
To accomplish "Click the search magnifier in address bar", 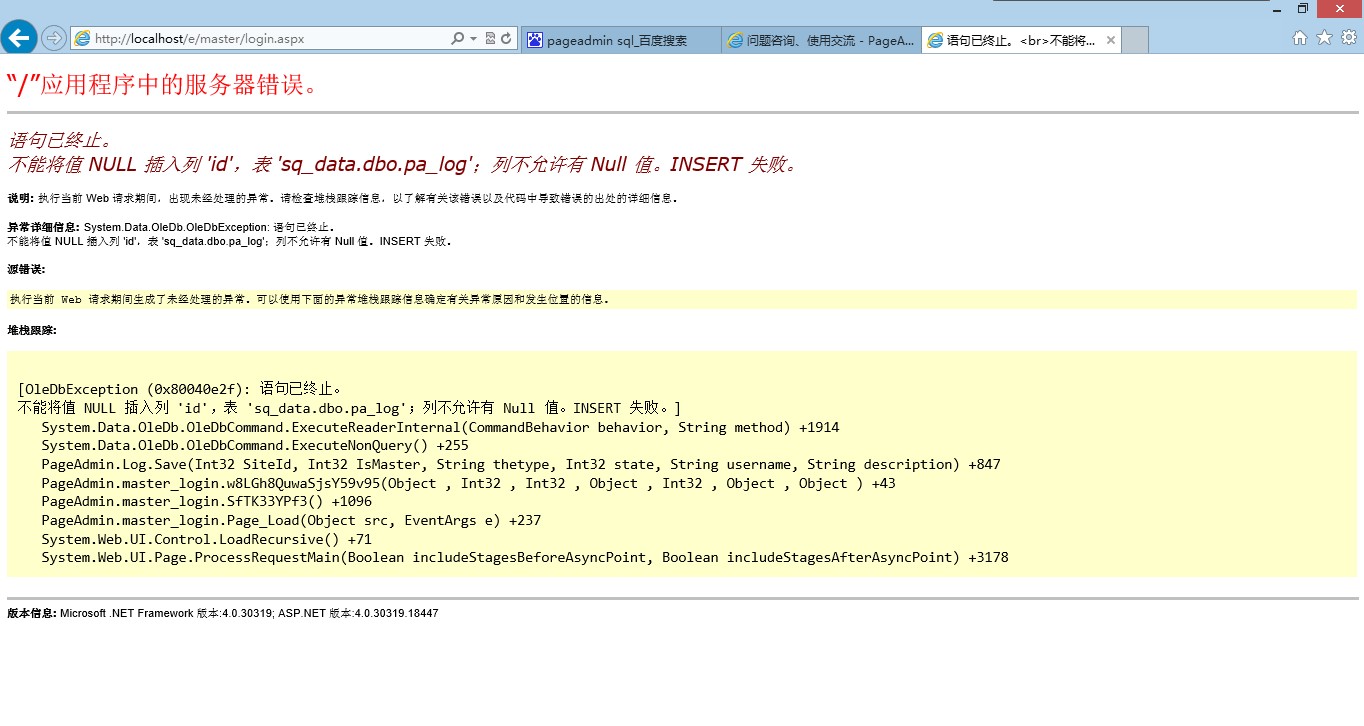I will pos(458,39).
